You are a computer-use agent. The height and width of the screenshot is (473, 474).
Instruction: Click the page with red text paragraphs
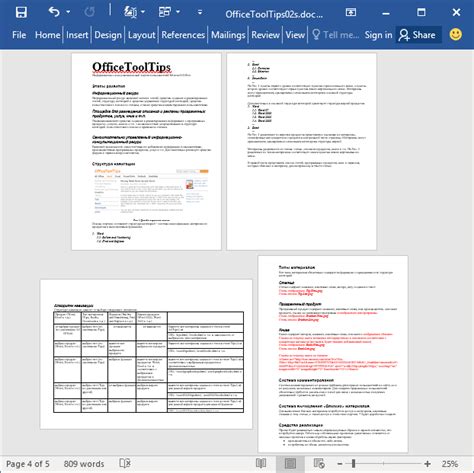click(333, 354)
